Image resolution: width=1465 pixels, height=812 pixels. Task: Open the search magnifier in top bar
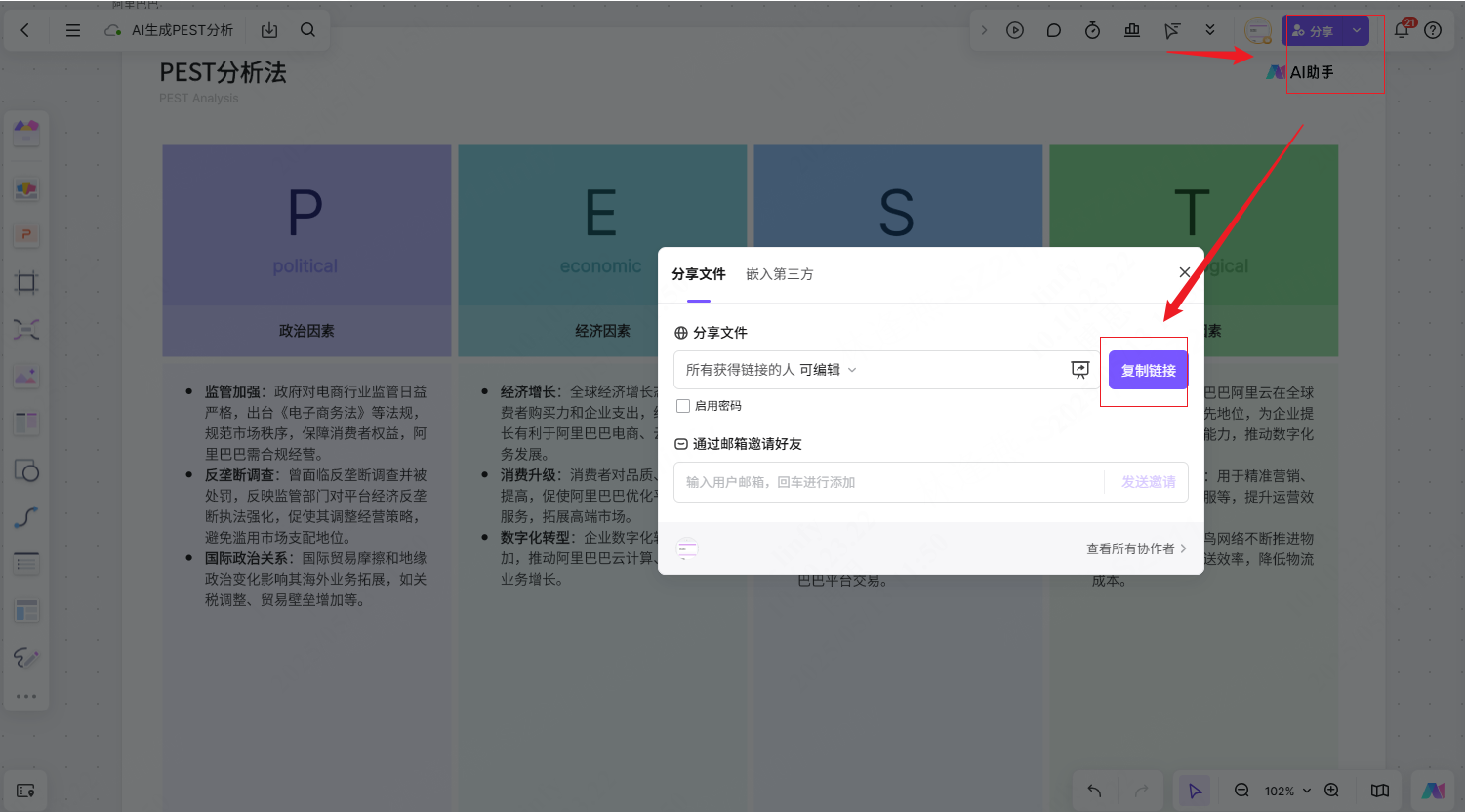(307, 30)
